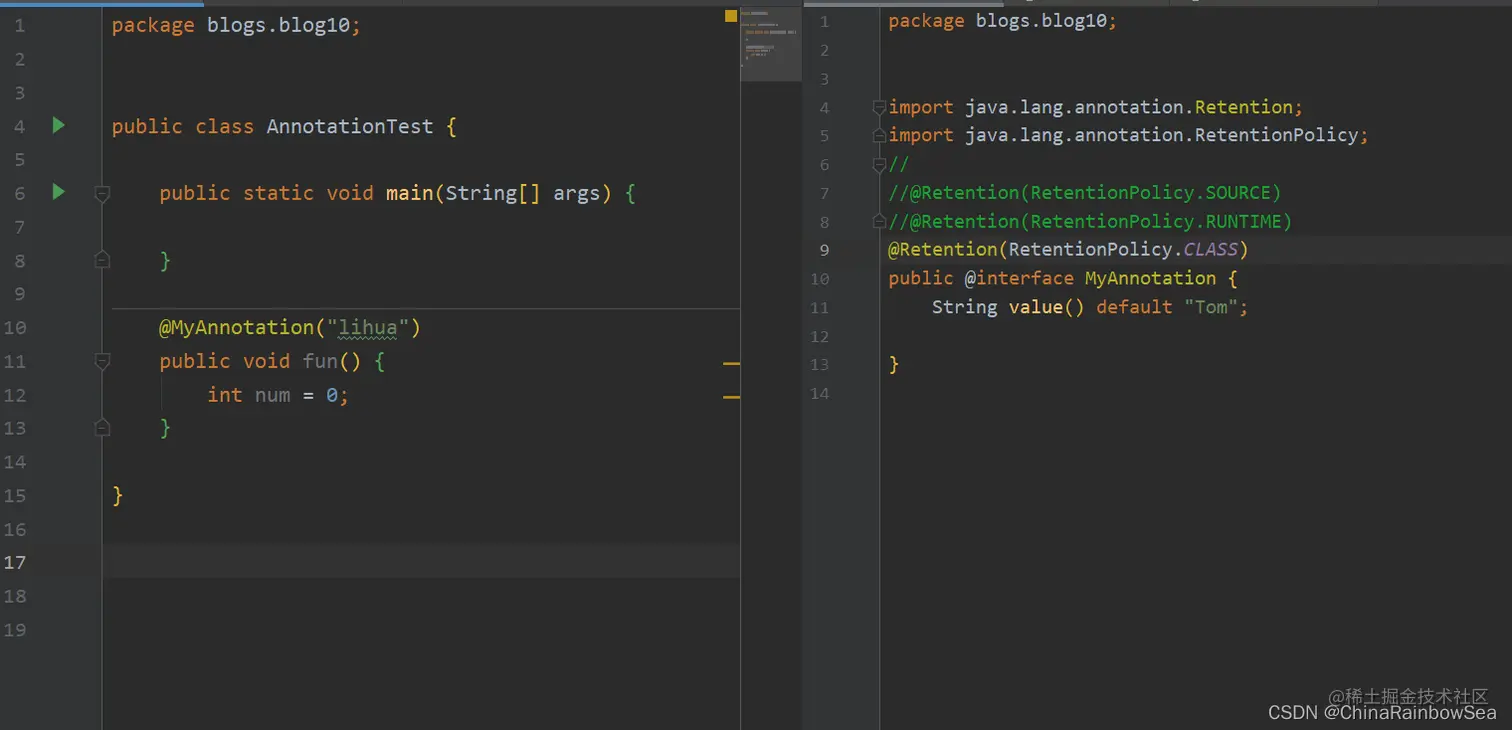Click the @interface keyword

point(1019,278)
